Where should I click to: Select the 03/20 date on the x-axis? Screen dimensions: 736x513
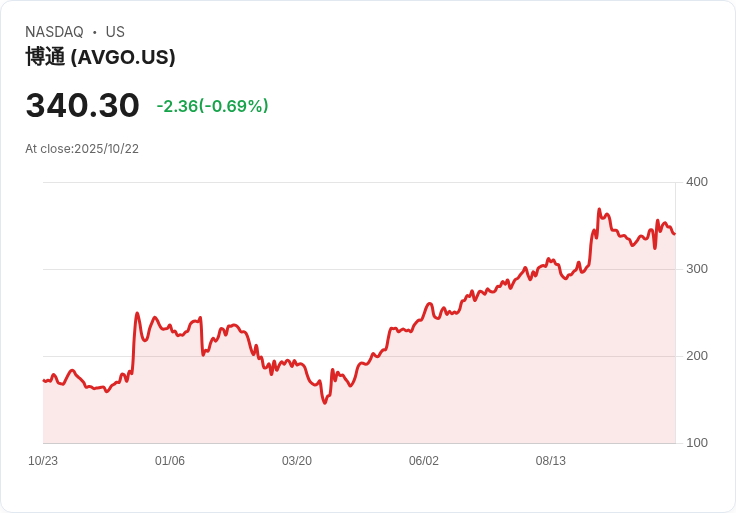pos(297,461)
